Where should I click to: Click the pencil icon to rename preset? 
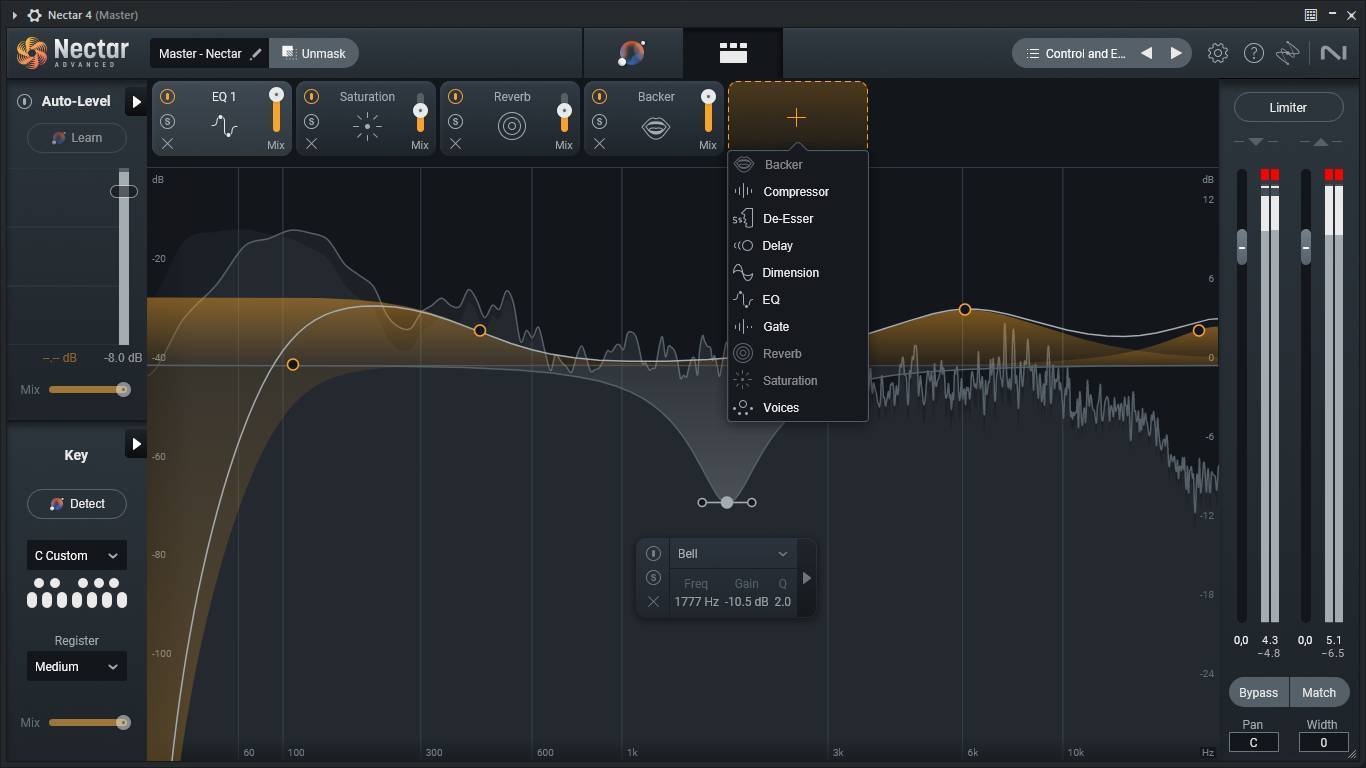[x=256, y=53]
